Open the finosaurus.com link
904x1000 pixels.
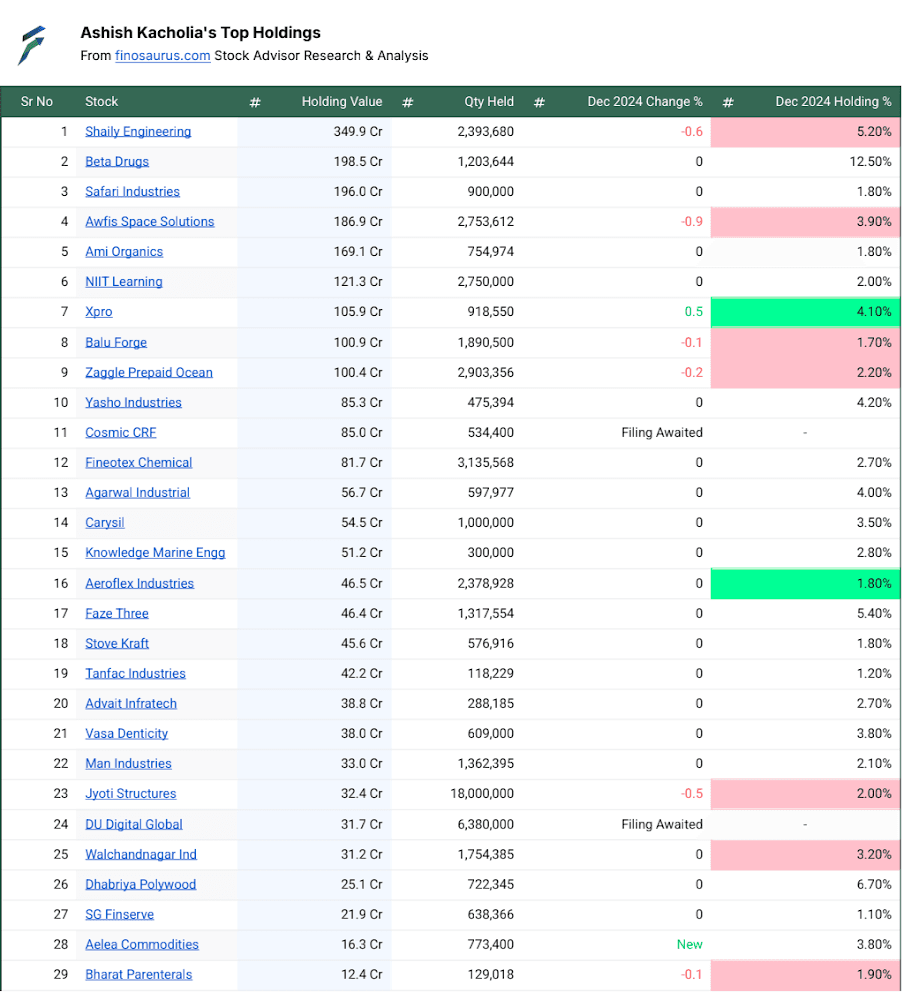coord(163,55)
